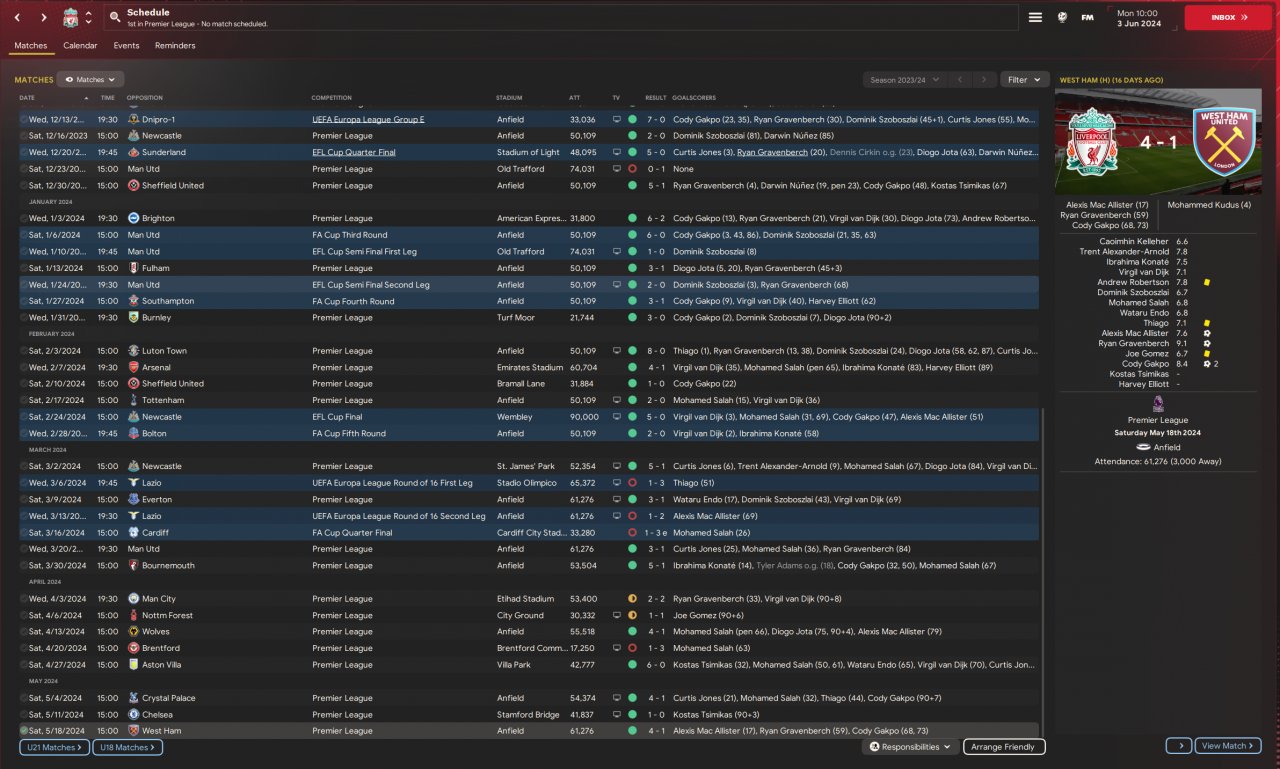Open the Season 2023/24 dropdown
Screen dimensions: 1280x769
[904, 79]
